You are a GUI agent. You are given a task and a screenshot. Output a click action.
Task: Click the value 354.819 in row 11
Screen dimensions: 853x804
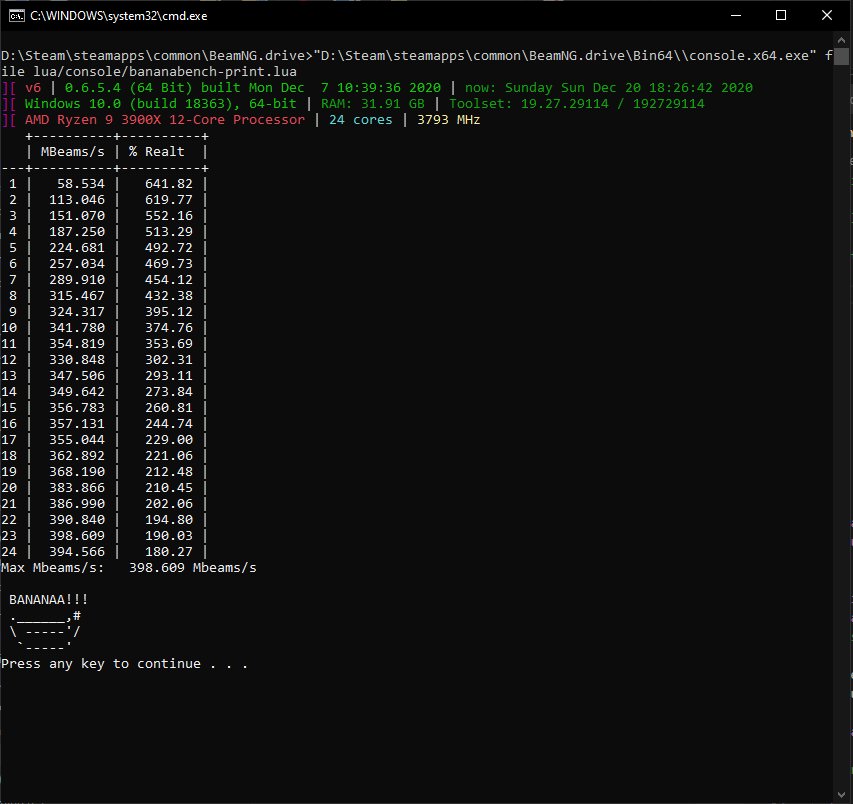pos(77,344)
